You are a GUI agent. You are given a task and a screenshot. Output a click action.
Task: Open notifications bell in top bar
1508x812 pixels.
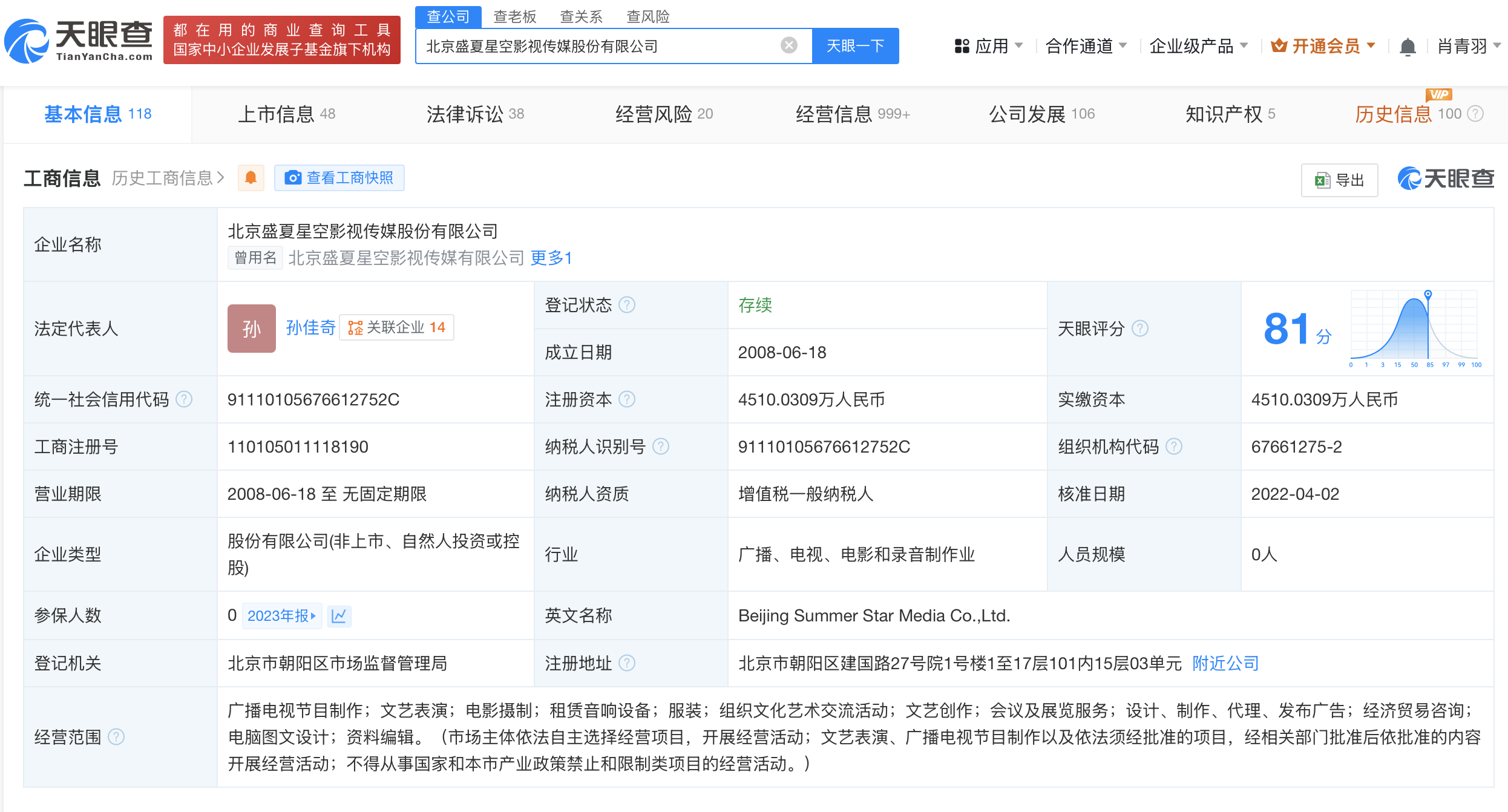point(1408,47)
